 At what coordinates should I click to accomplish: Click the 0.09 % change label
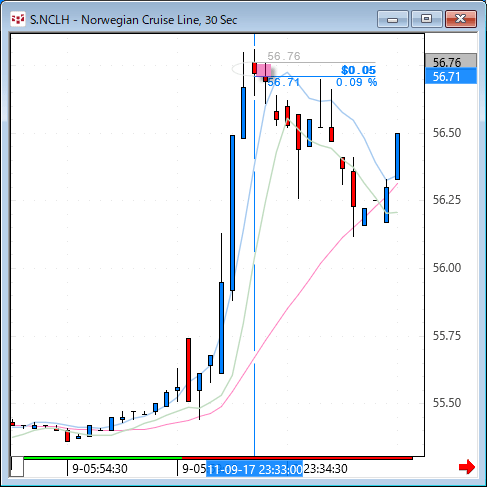(x=356, y=82)
